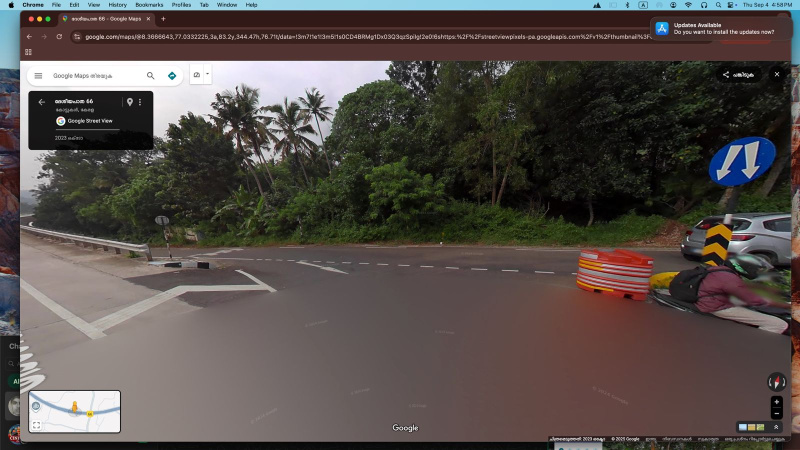Expand the minimap to full screen
Image resolution: width=800 pixels, height=450 pixels.
[x=37, y=425]
